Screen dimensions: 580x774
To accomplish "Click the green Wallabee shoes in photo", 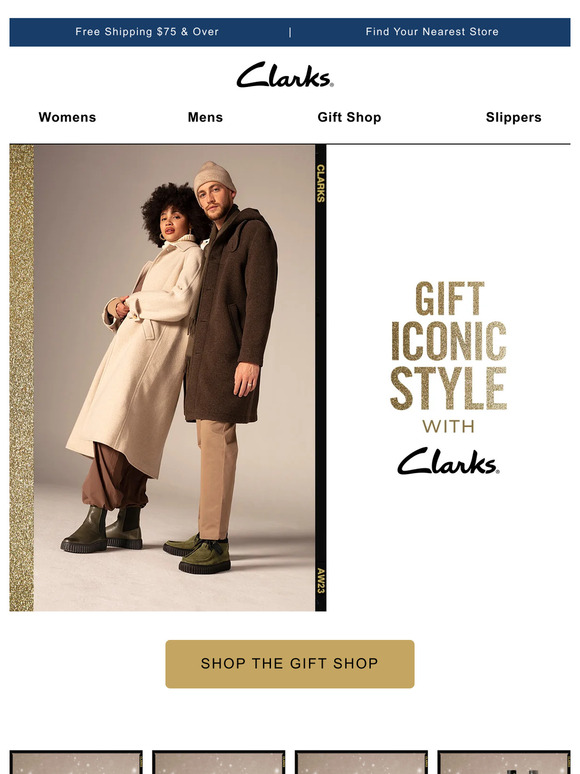I will coord(198,555).
